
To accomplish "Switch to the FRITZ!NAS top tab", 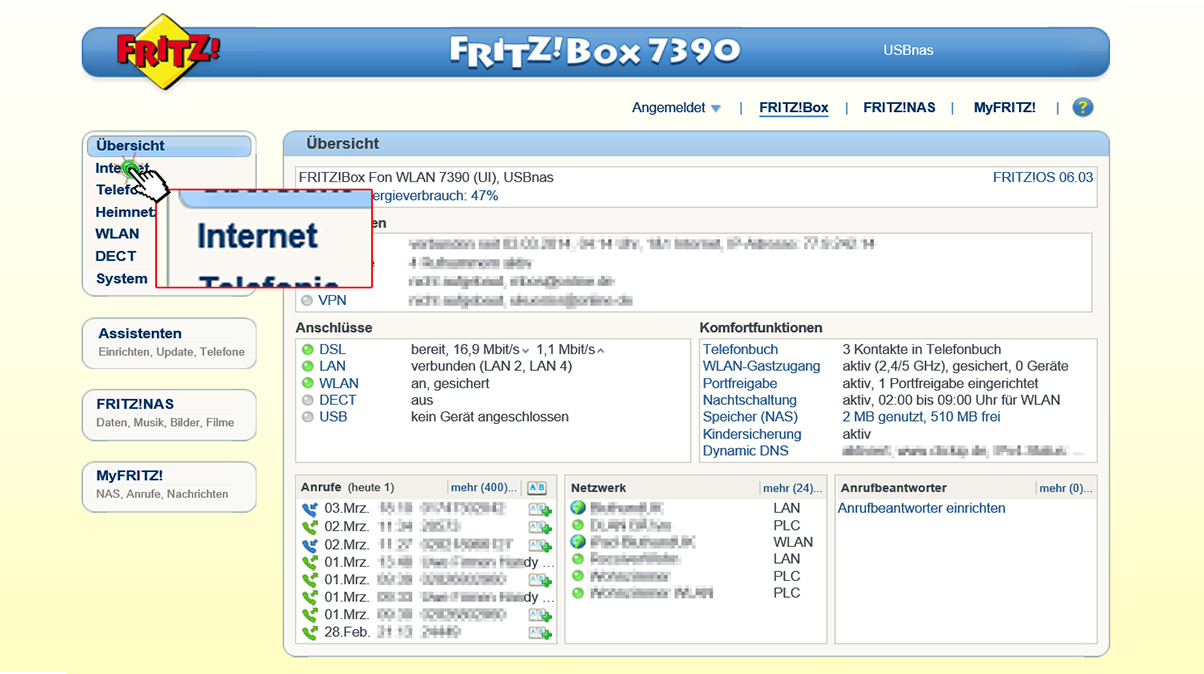I will click(x=899, y=108).
